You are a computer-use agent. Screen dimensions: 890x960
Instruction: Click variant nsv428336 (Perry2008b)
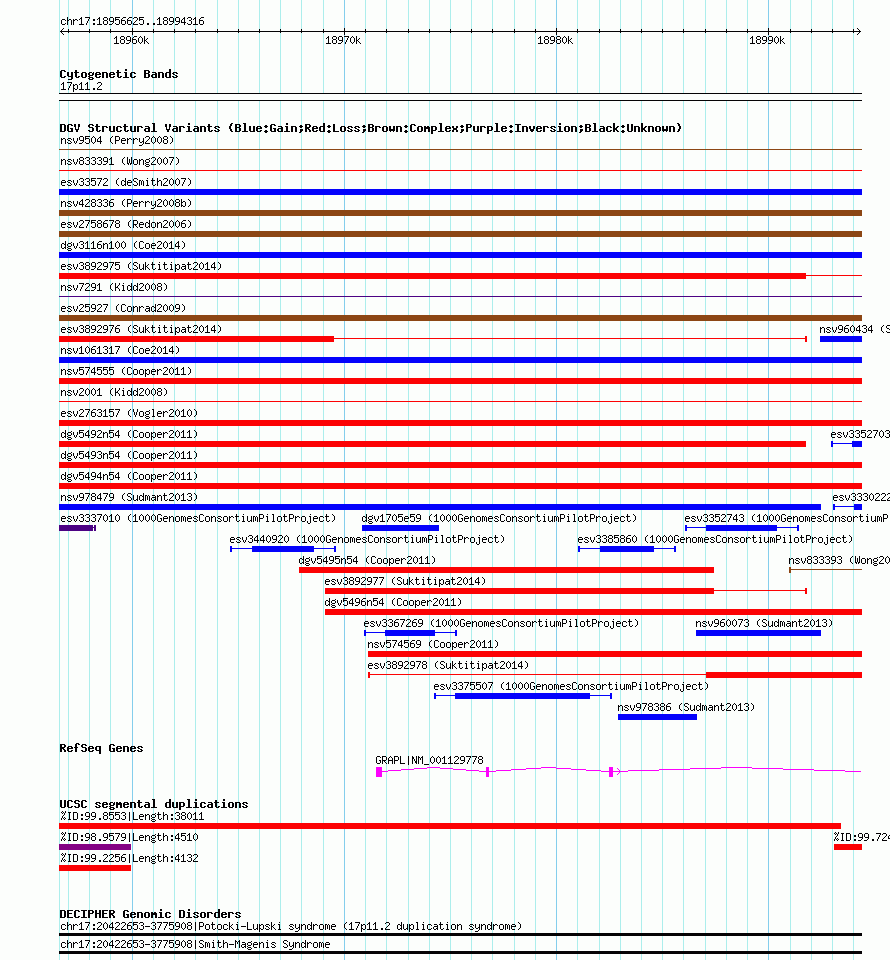pyautogui.click(x=126, y=203)
